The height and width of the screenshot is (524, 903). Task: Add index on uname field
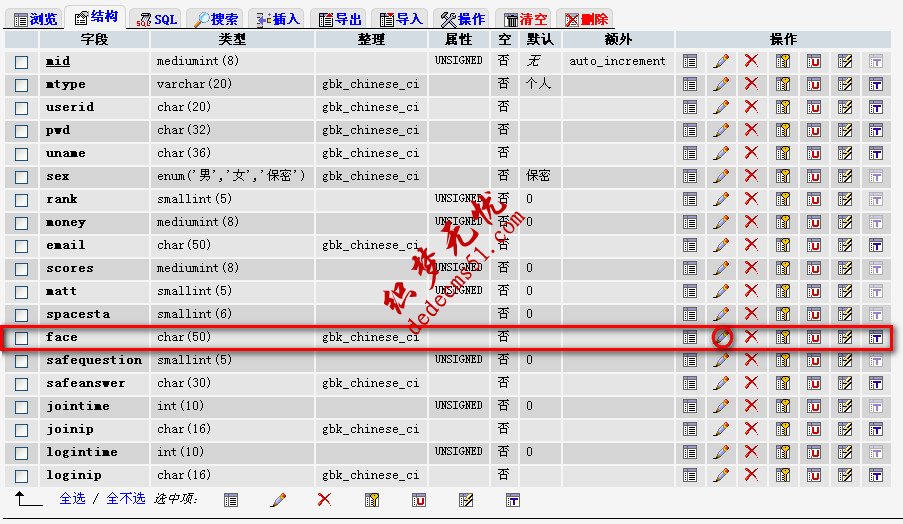pos(845,153)
